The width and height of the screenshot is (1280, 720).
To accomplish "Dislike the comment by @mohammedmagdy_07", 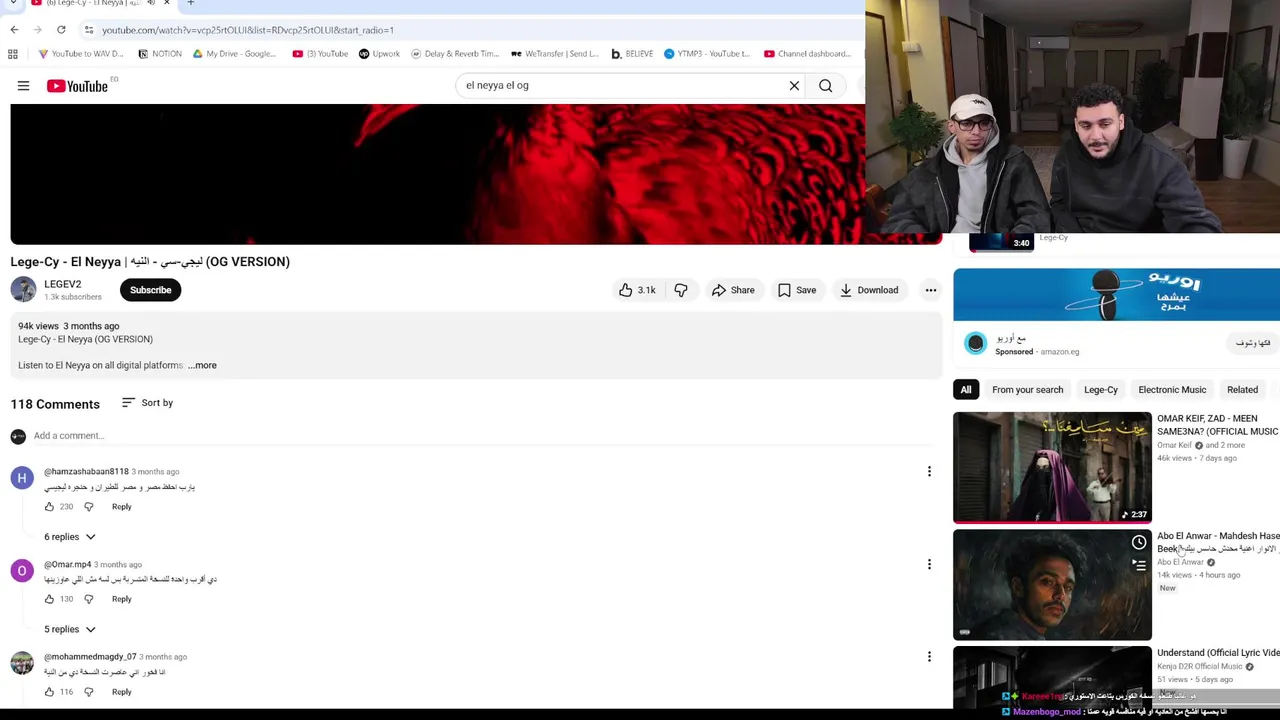I will coord(88,692).
